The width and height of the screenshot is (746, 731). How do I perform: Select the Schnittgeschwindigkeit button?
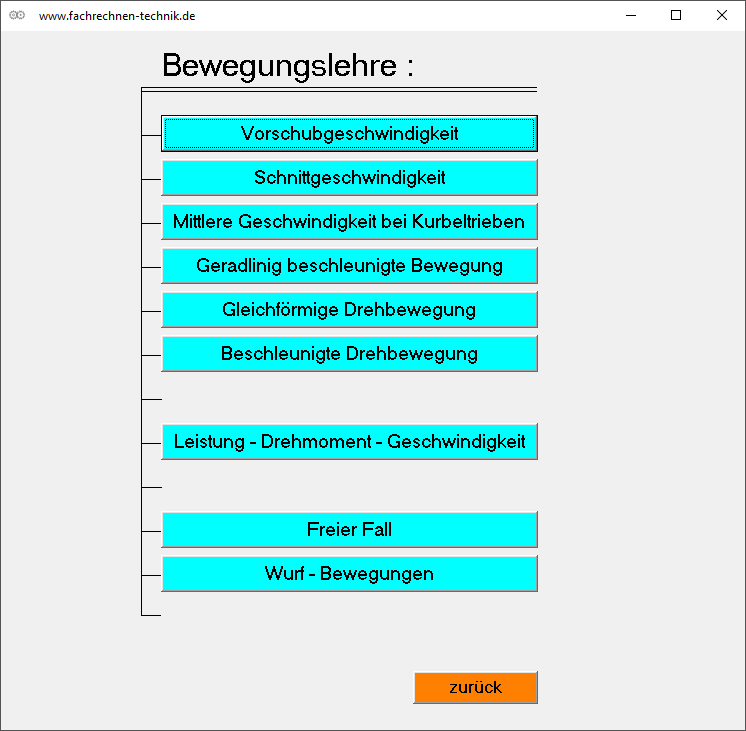pos(349,178)
